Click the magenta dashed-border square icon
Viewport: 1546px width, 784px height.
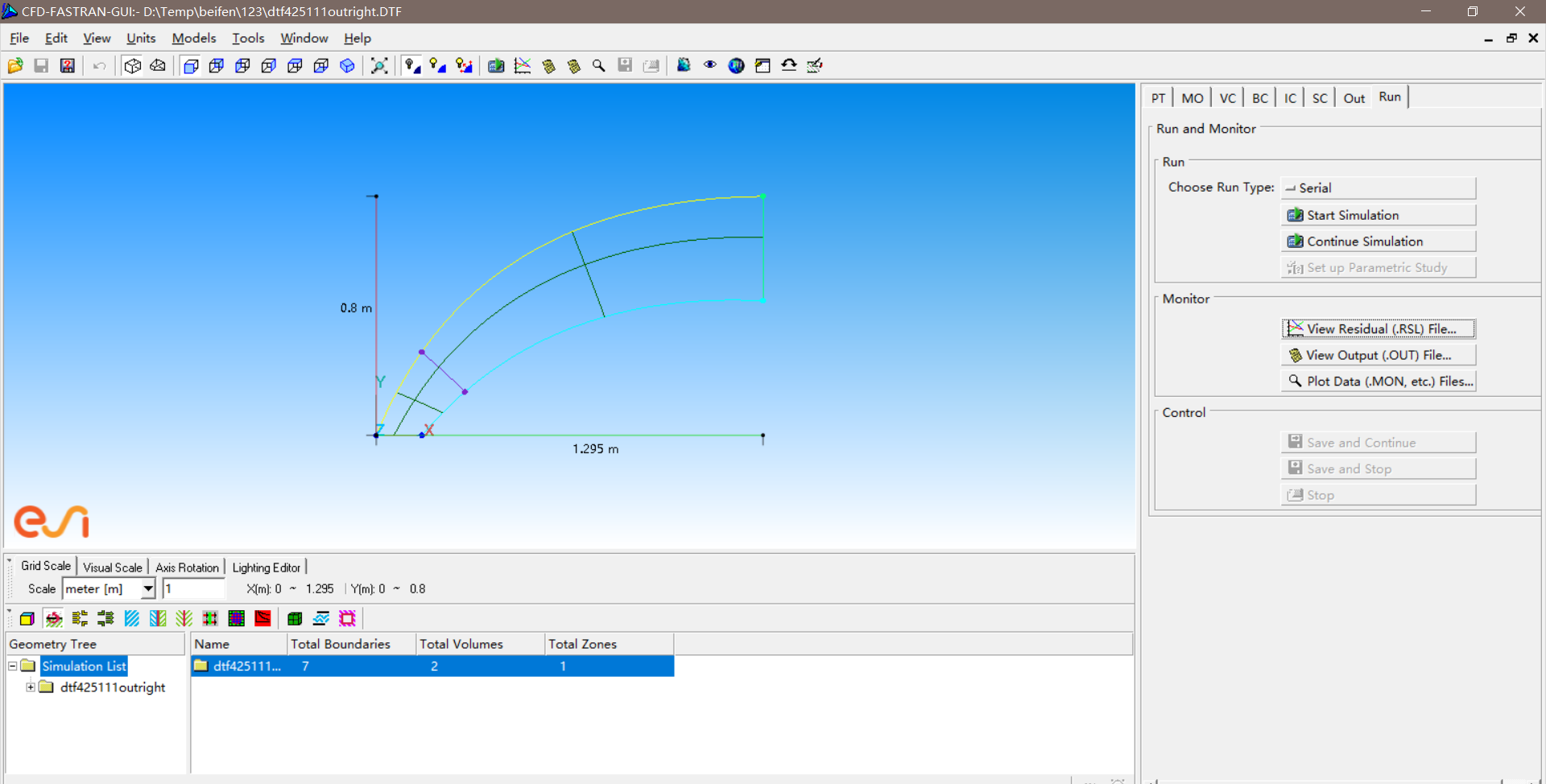347,618
